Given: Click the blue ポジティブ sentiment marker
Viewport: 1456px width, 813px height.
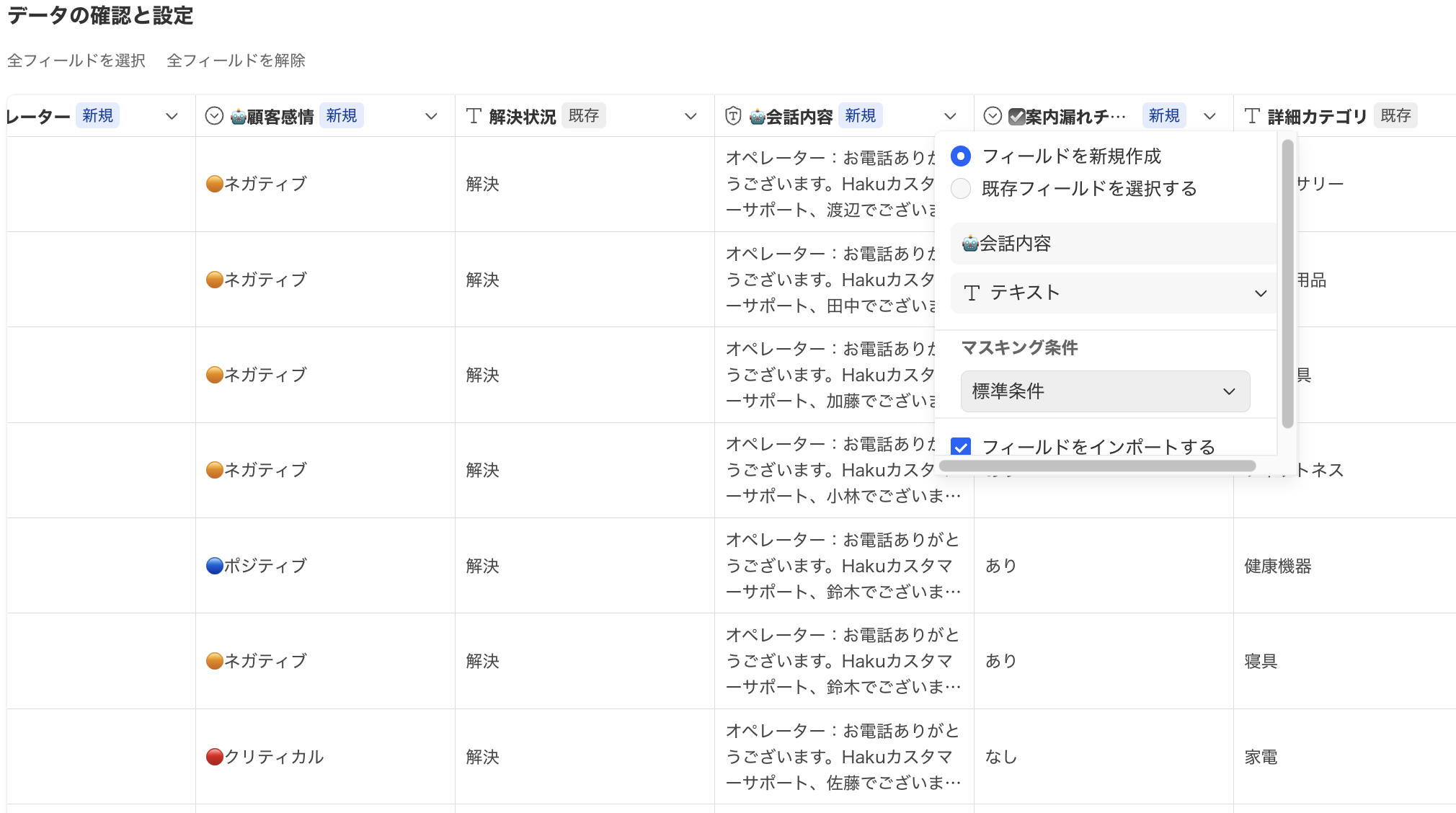Looking at the screenshot, I should click(214, 566).
